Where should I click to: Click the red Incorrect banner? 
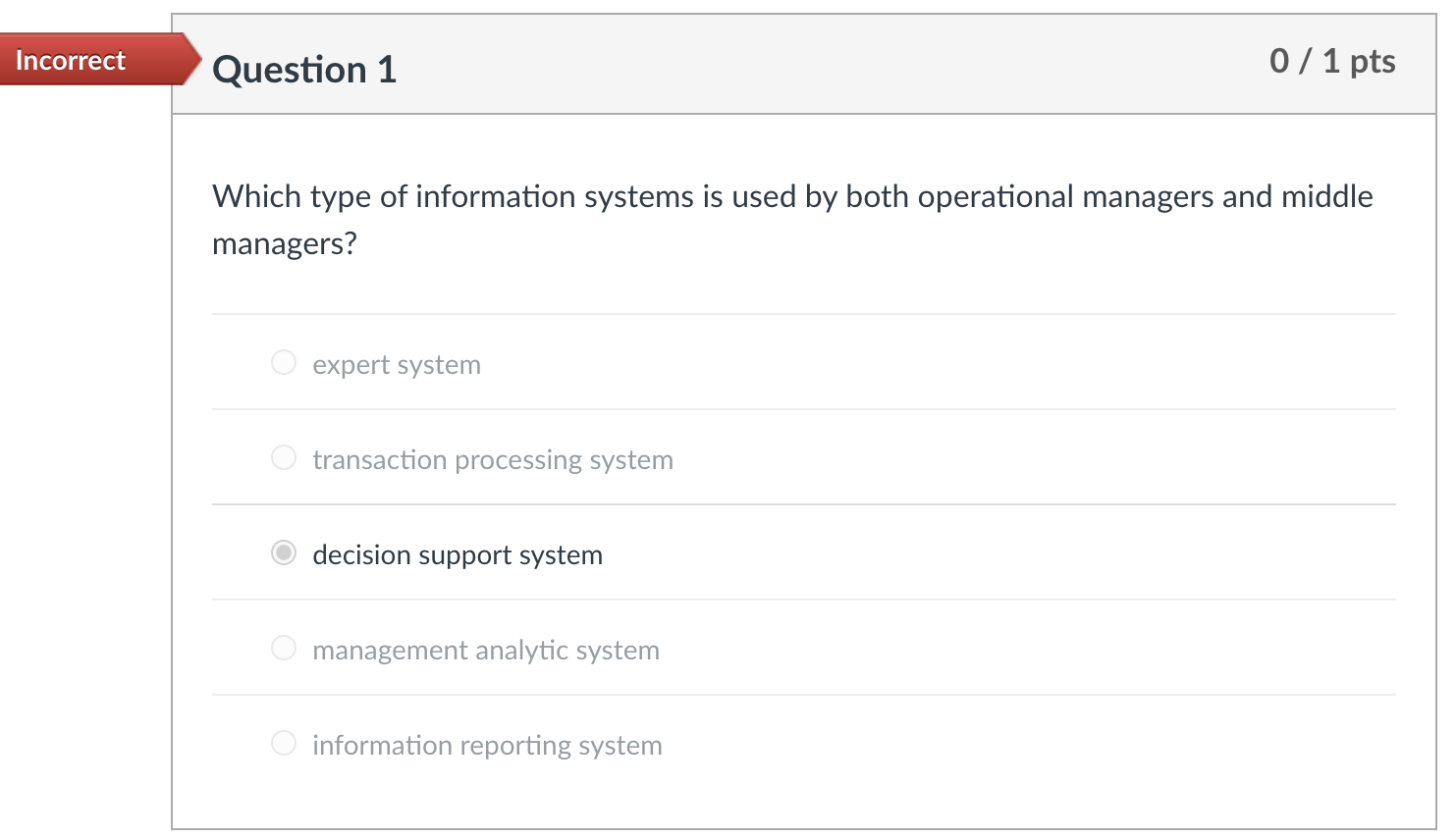pyautogui.click(x=71, y=61)
